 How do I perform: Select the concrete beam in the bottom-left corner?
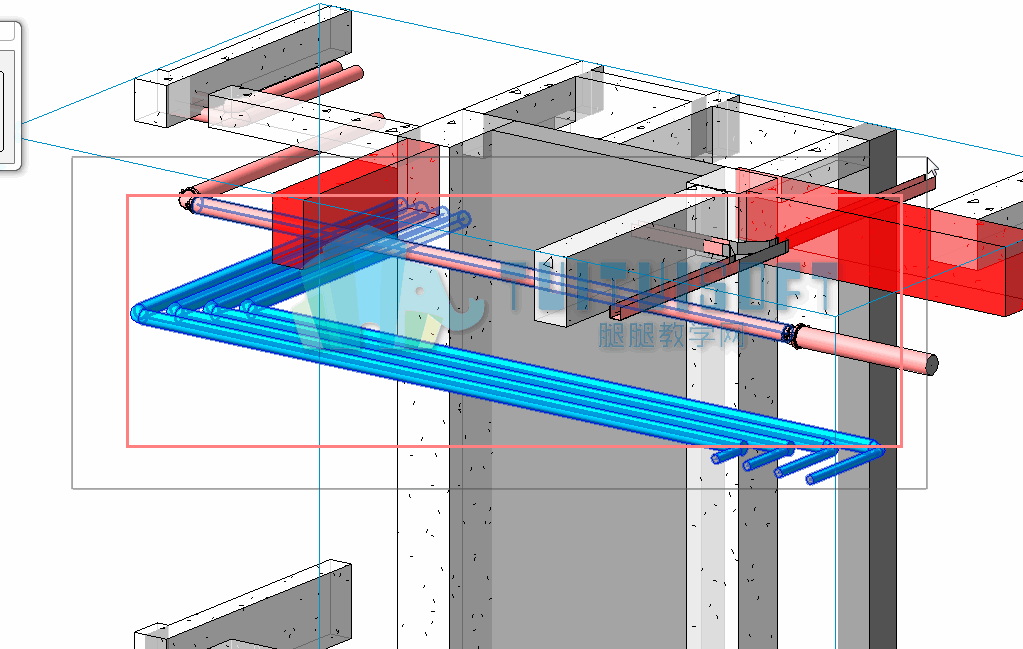pos(245,605)
